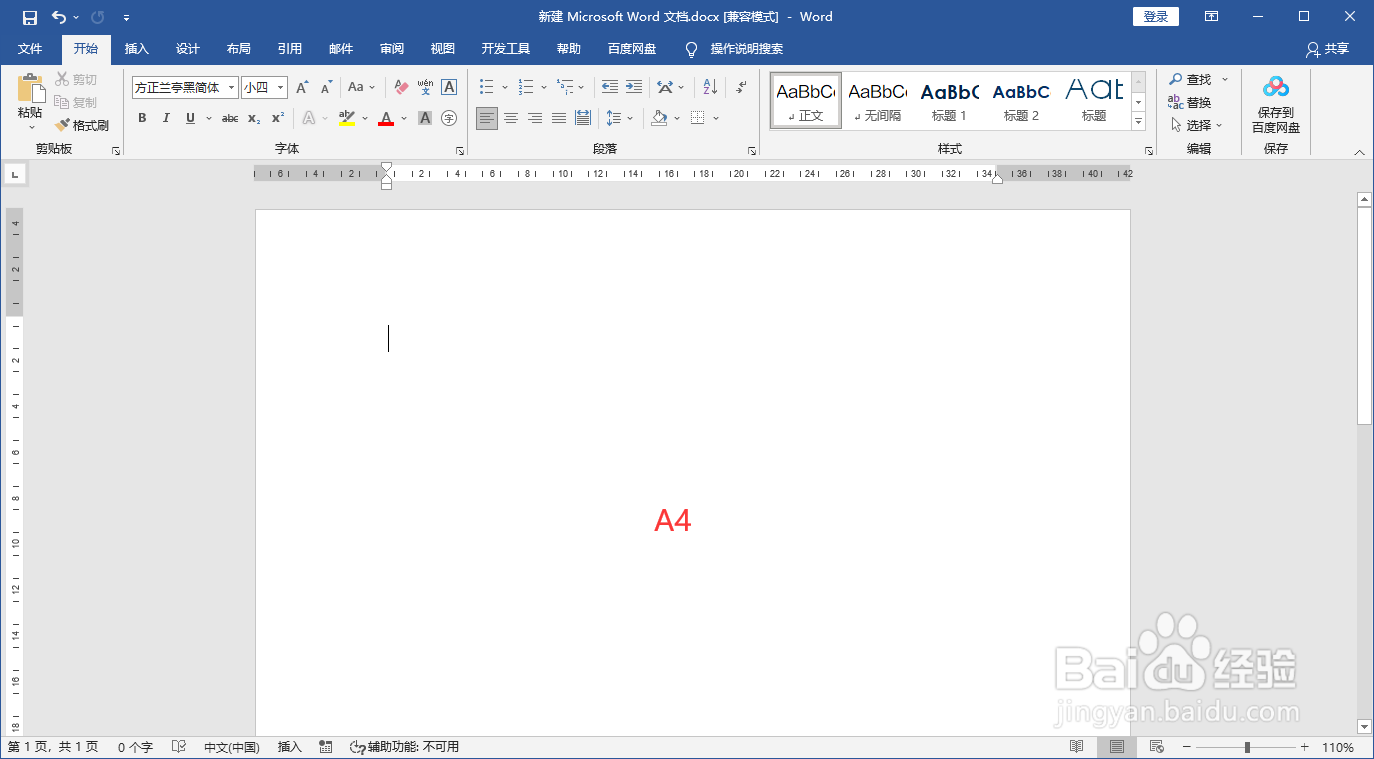This screenshot has height=759, width=1374.
Task: Click the macro recording status bar icon
Action: (325, 747)
